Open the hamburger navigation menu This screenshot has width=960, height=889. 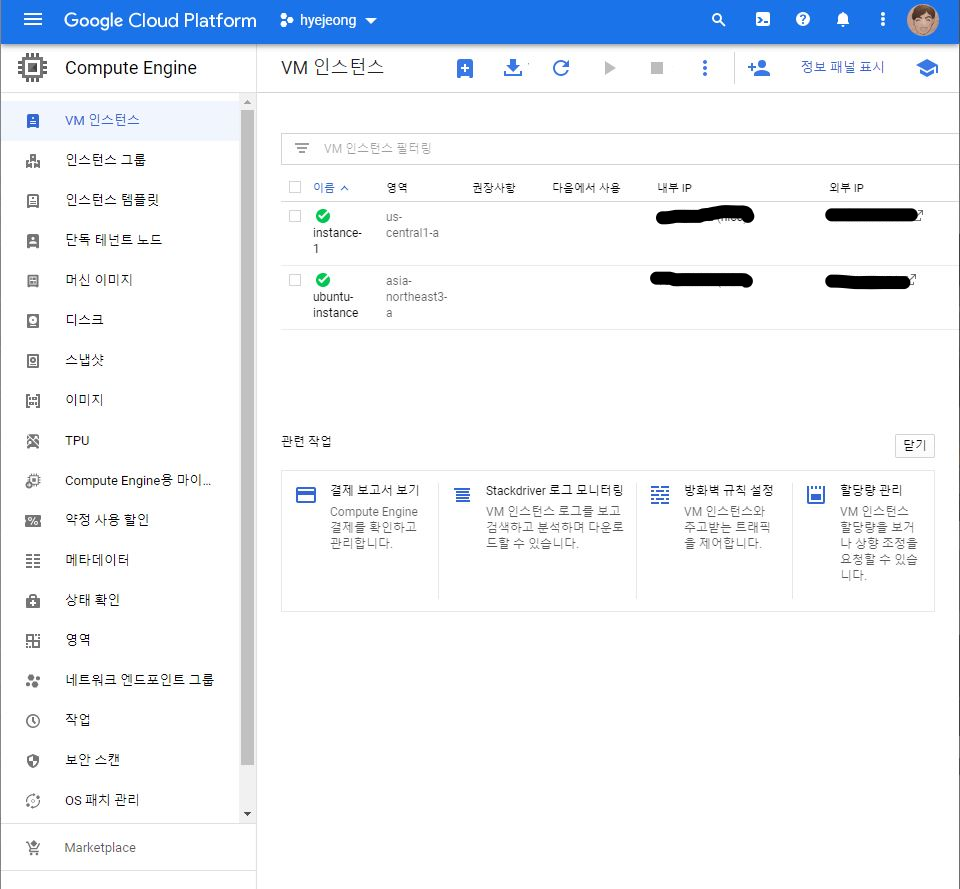coord(32,20)
